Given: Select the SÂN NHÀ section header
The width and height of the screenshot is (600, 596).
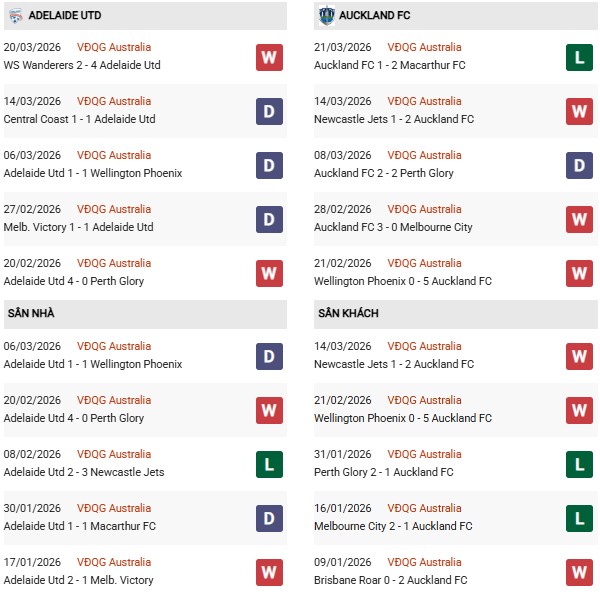Looking at the screenshot, I should click(30, 314).
